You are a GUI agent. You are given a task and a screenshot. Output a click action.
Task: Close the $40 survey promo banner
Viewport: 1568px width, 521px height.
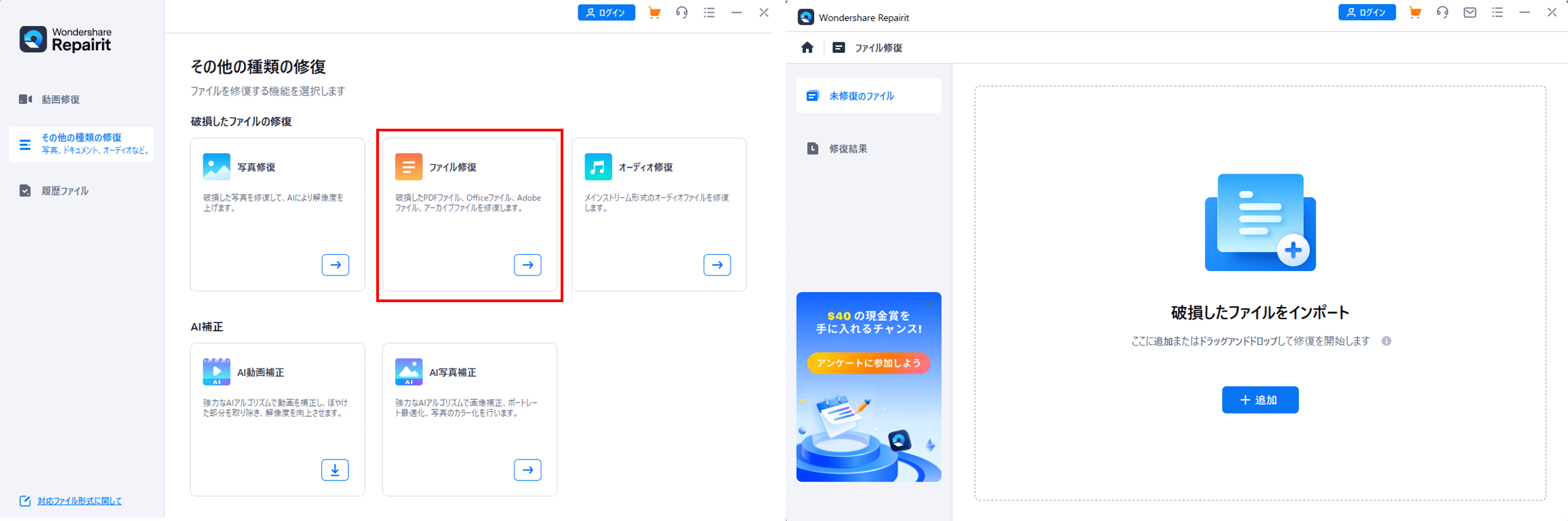(x=929, y=304)
